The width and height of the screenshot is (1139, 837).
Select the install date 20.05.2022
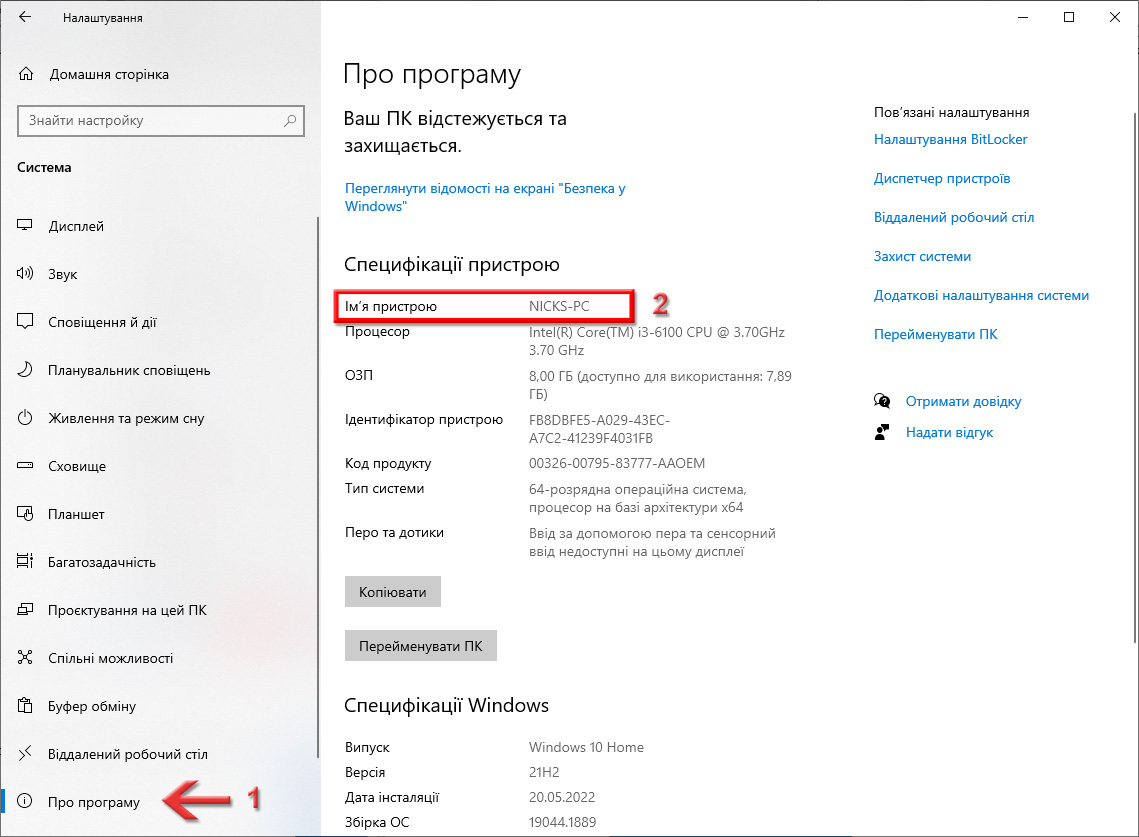pyautogui.click(x=562, y=797)
